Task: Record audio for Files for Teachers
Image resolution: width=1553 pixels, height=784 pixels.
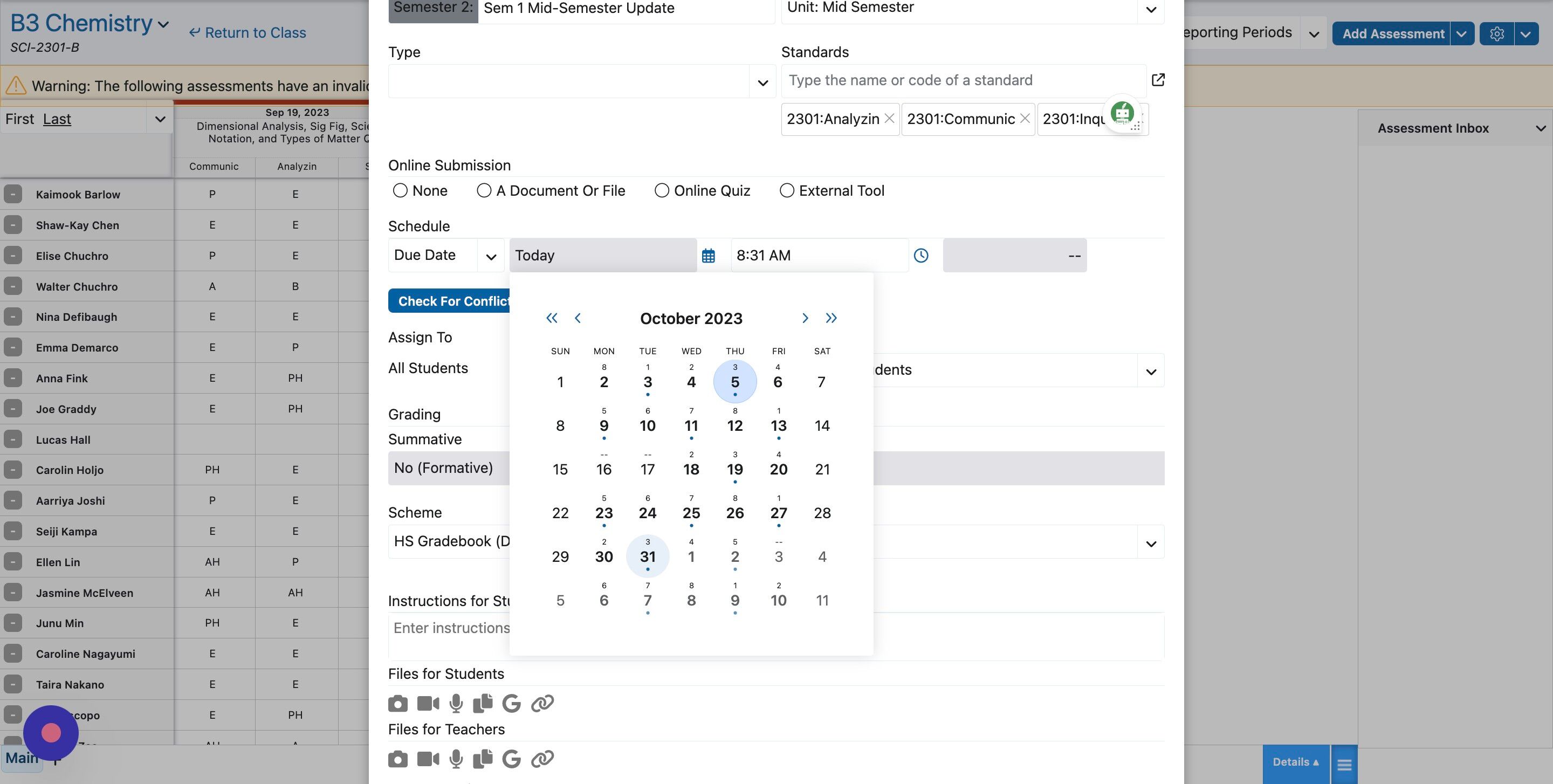Action: tap(456, 759)
